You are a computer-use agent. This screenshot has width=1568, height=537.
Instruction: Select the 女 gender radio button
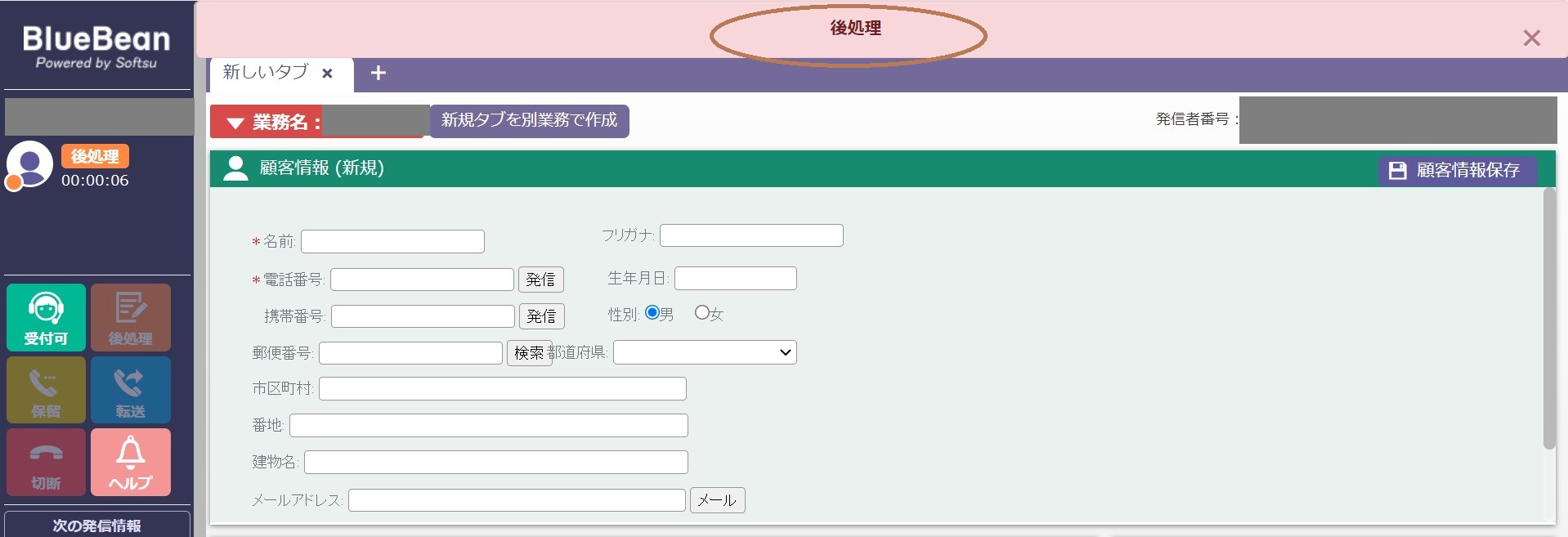(701, 312)
